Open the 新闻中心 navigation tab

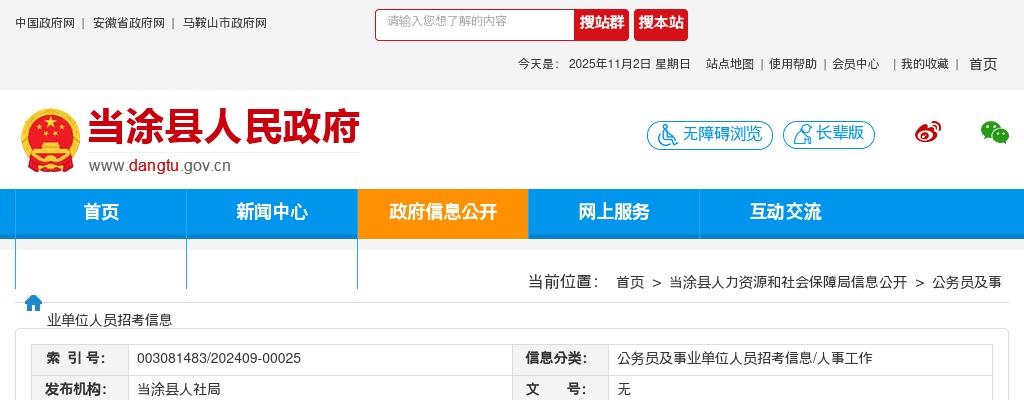click(x=272, y=213)
